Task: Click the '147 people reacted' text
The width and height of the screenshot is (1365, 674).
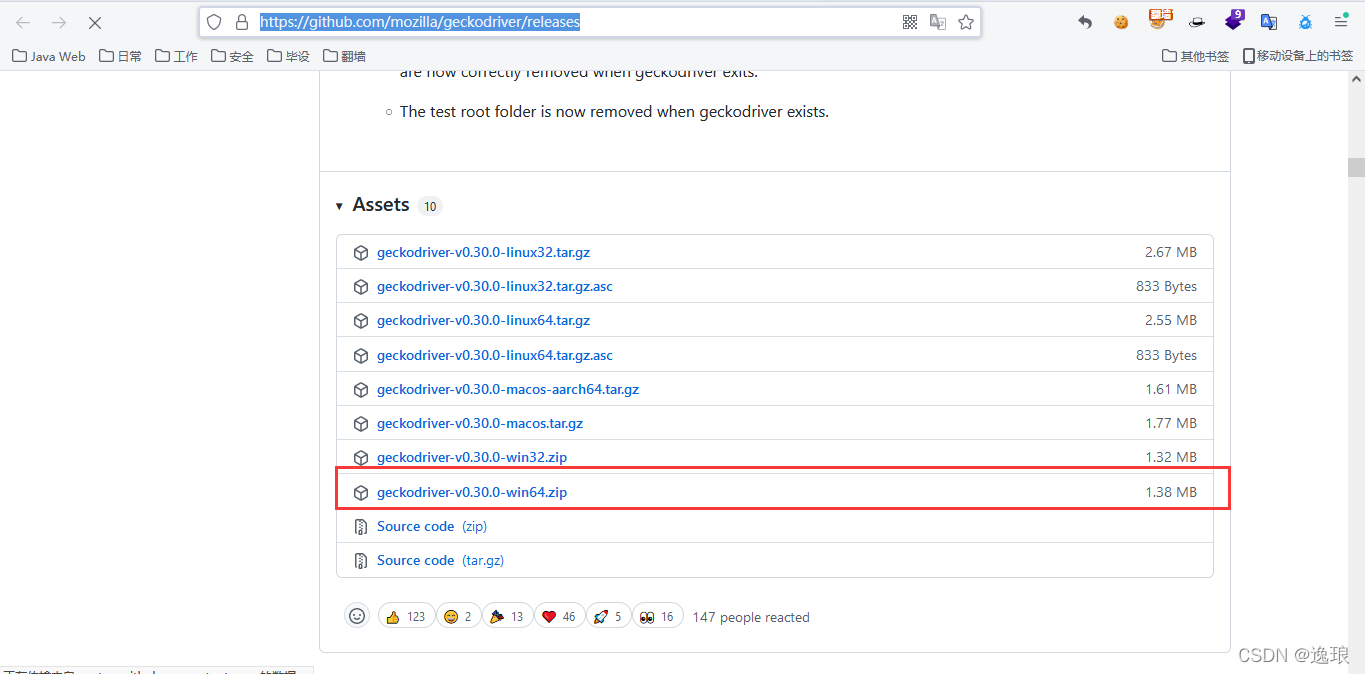Action: pyautogui.click(x=751, y=617)
